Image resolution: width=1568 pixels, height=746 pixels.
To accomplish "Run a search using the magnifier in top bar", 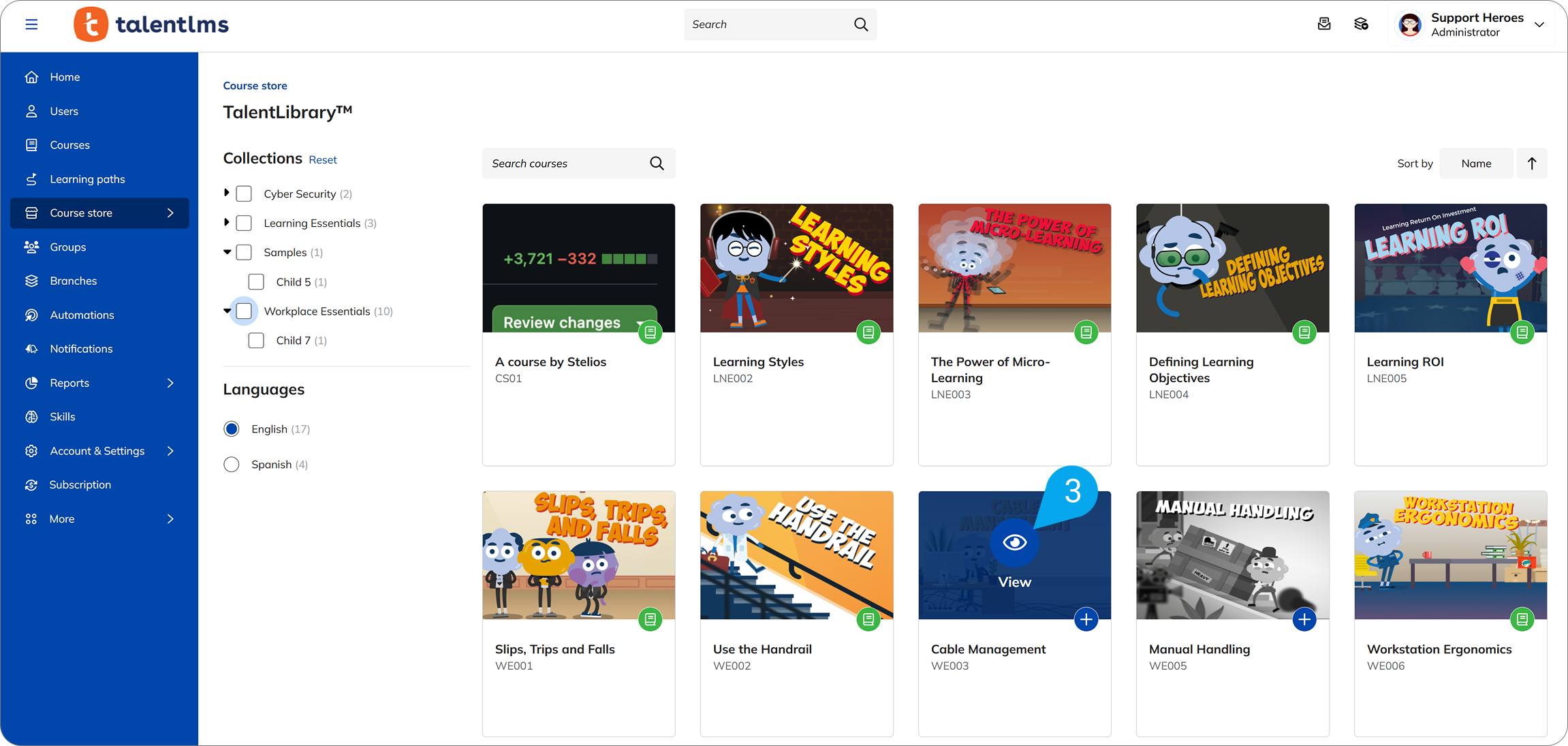I will [x=860, y=24].
